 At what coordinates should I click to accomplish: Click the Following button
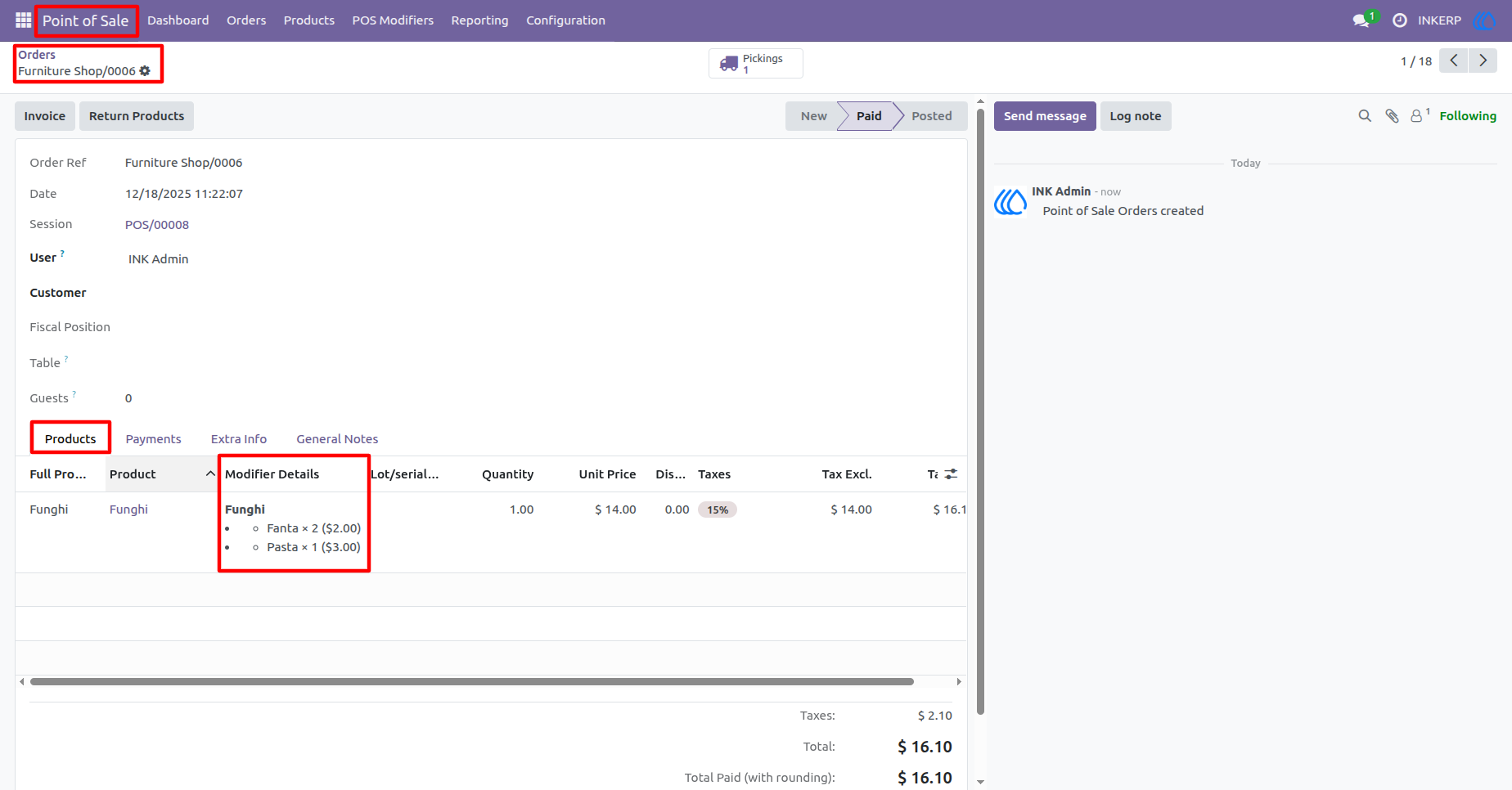(x=1468, y=116)
